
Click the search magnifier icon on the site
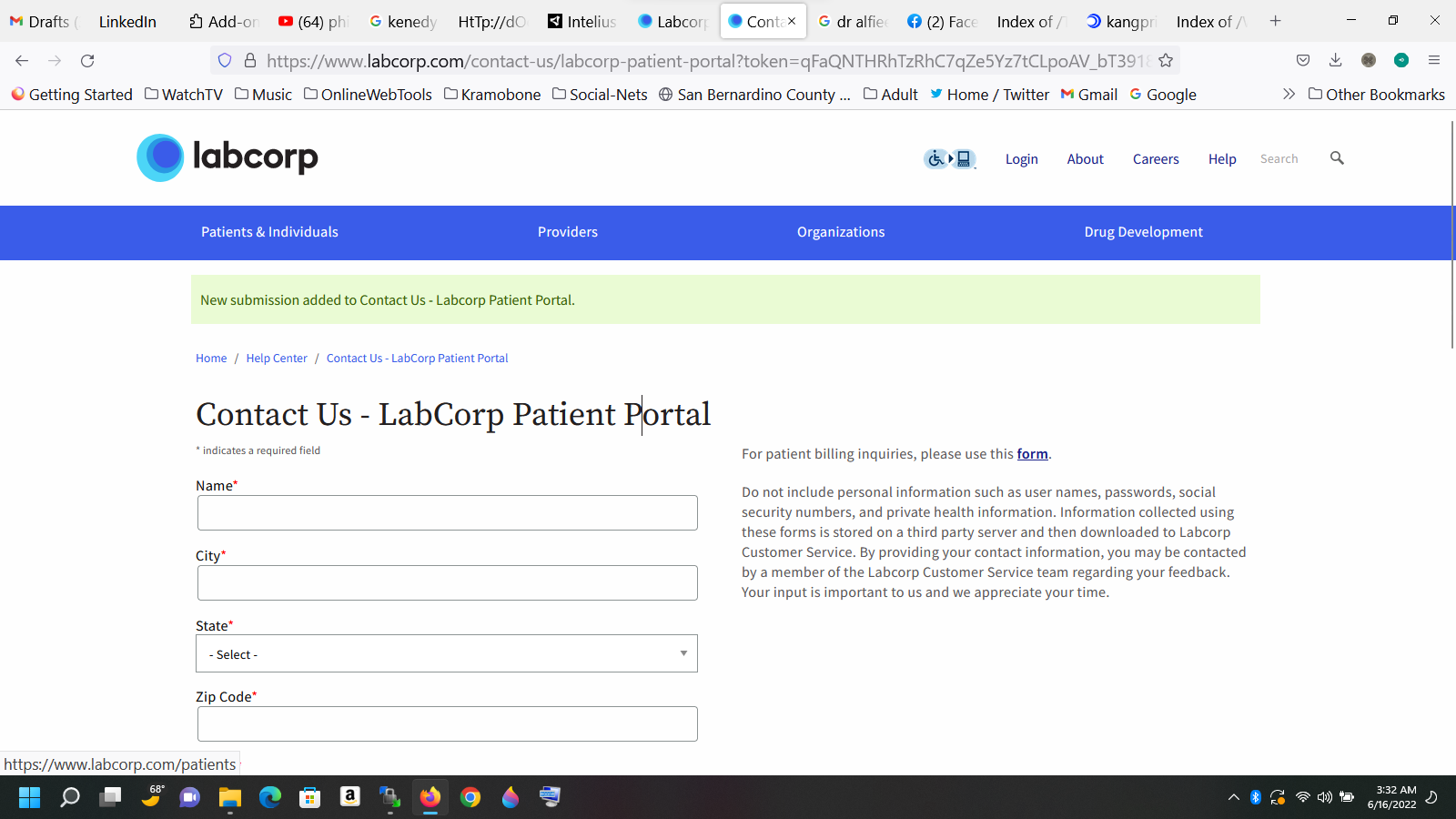tap(1337, 158)
